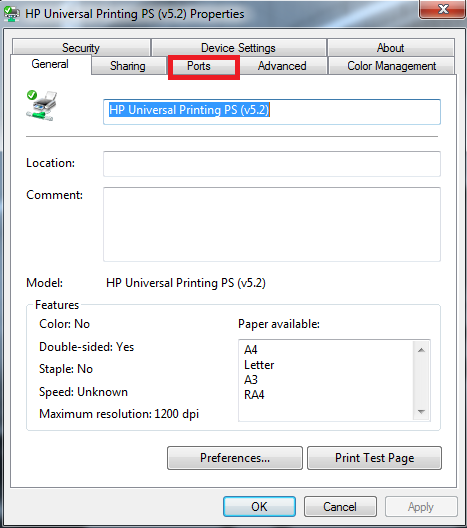This screenshot has width=467, height=528.
Task: Select A3 in paper available list
Action: [251, 380]
